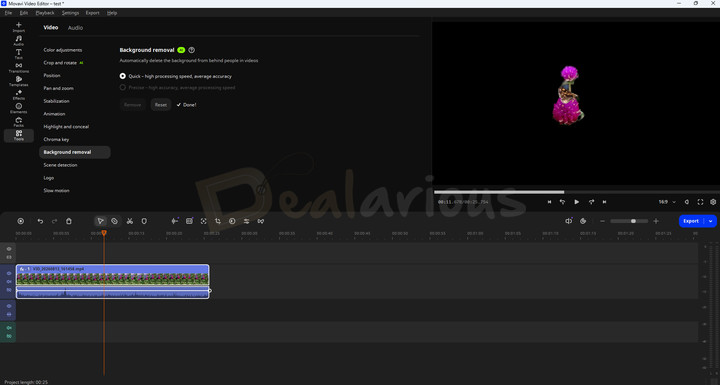The width and height of the screenshot is (720, 385).
Task: Skip to previous clip in preview
Action: pos(549,202)
